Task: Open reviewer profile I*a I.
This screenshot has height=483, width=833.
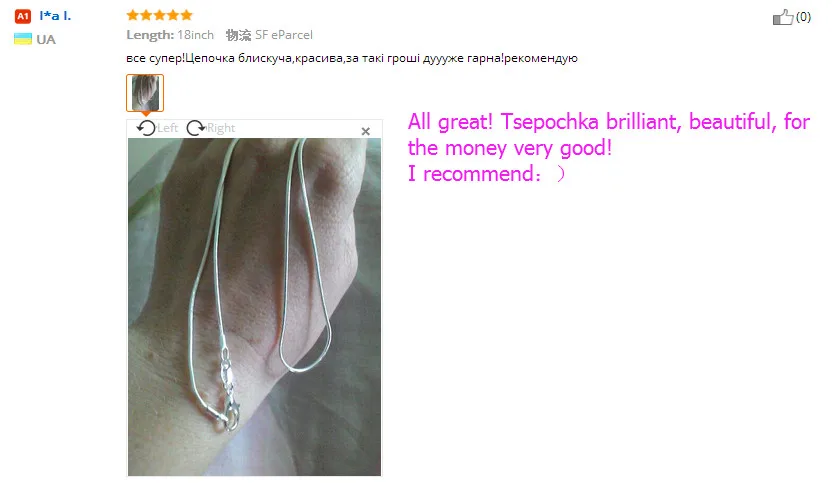Action: 55,16
